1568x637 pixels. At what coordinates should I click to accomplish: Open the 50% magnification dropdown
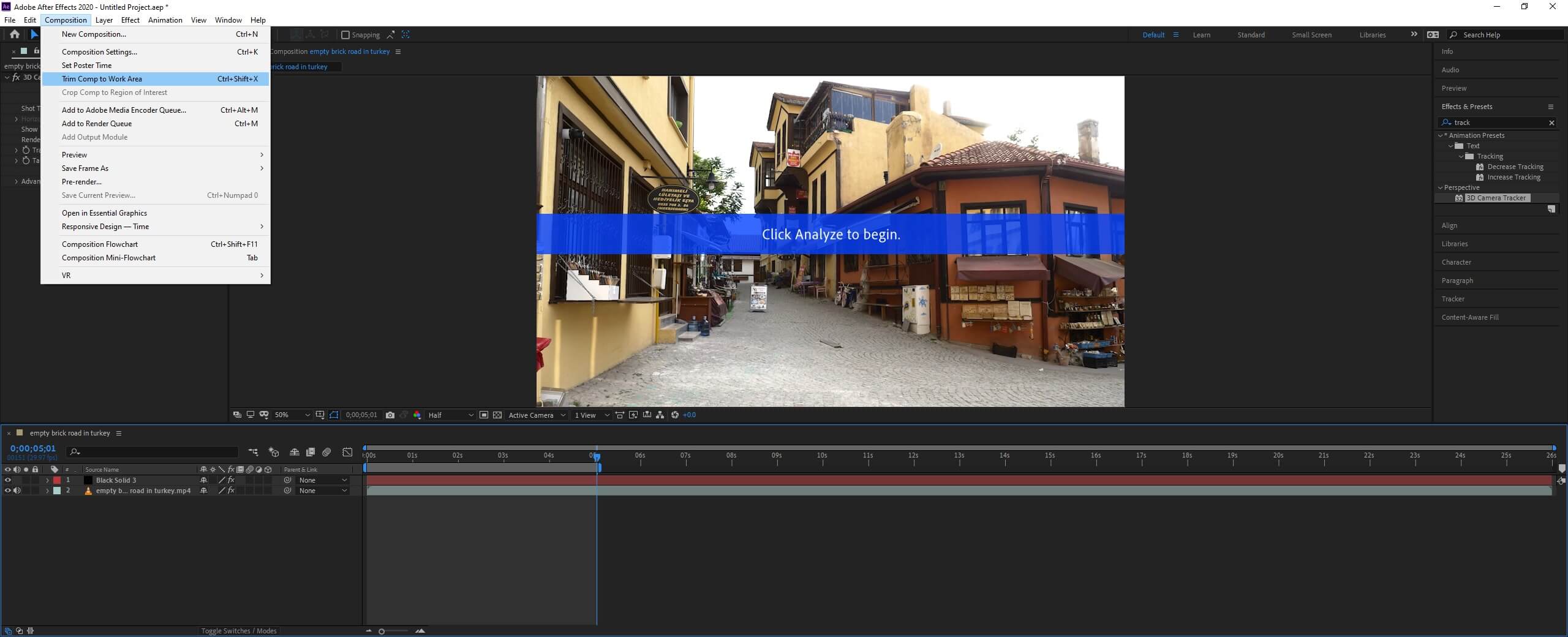[292, 415]
